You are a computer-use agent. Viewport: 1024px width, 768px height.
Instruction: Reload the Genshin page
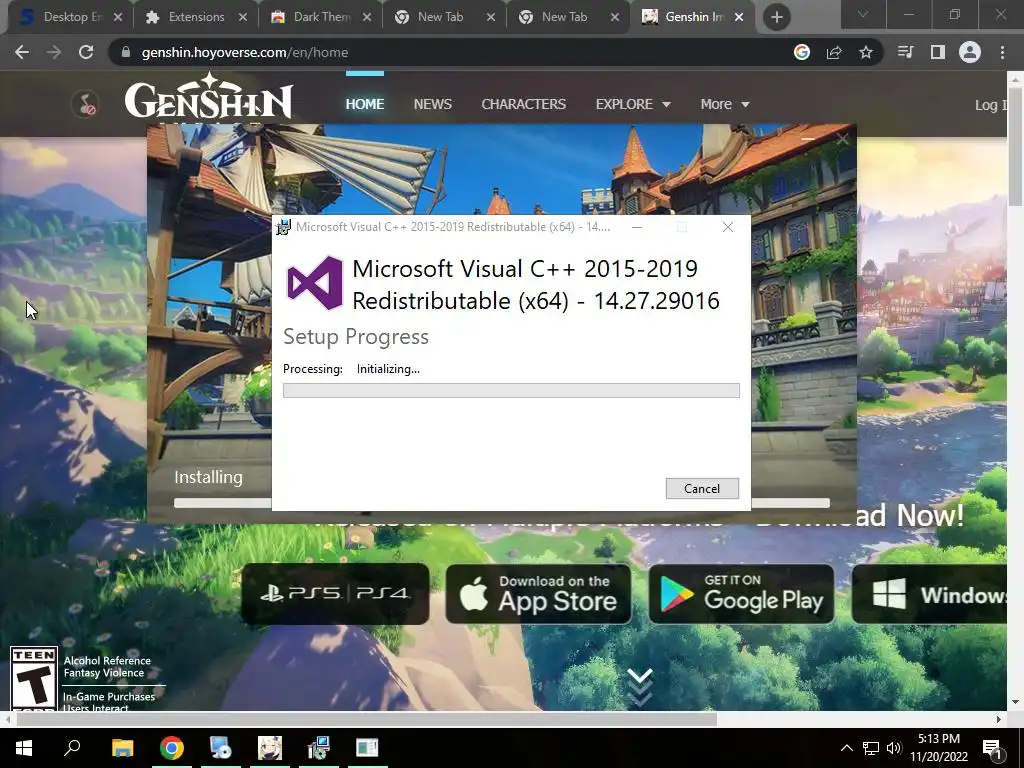click(x=86, y=52)
